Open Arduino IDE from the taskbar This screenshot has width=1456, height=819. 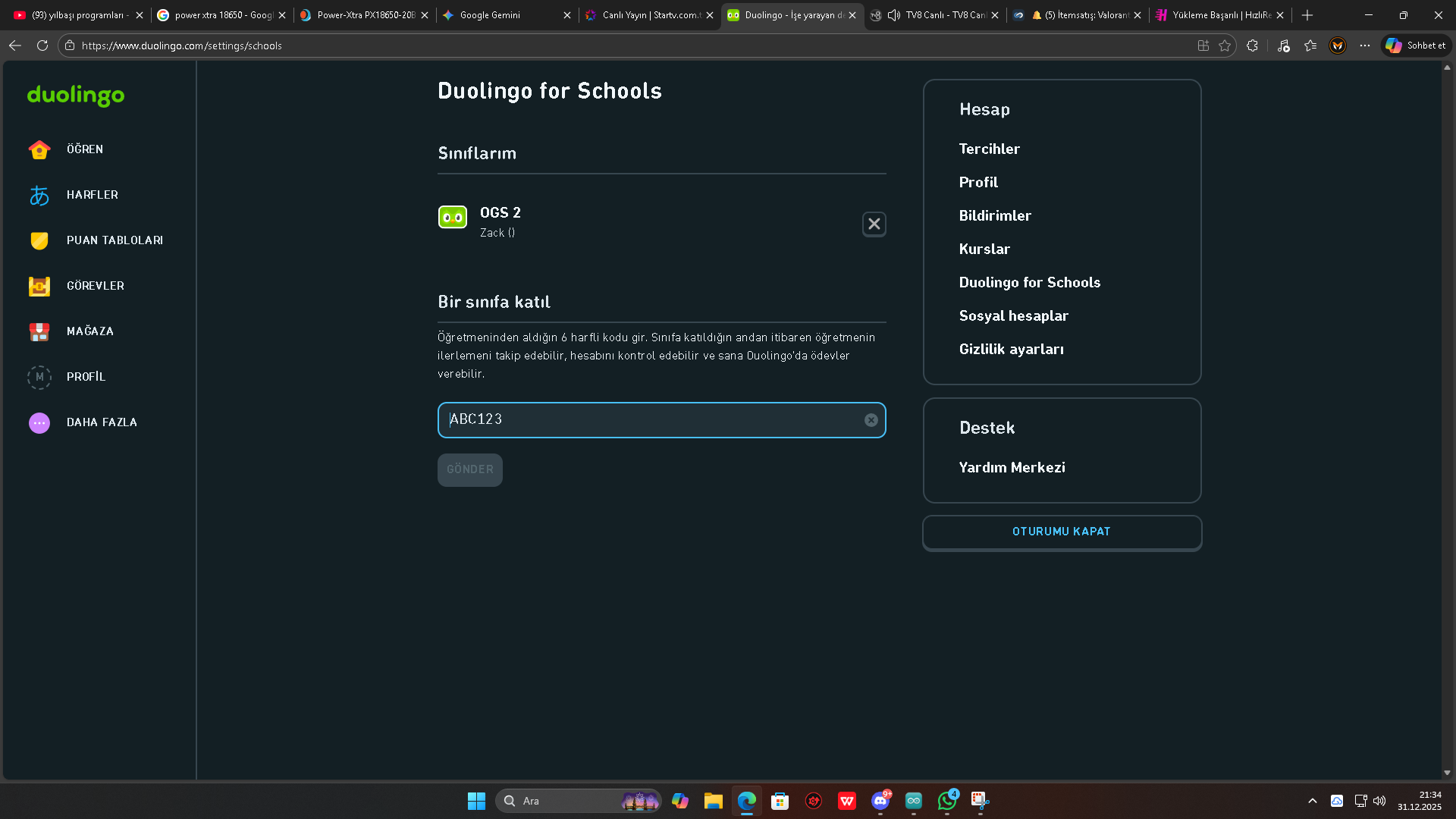click(x=913, y=801)
